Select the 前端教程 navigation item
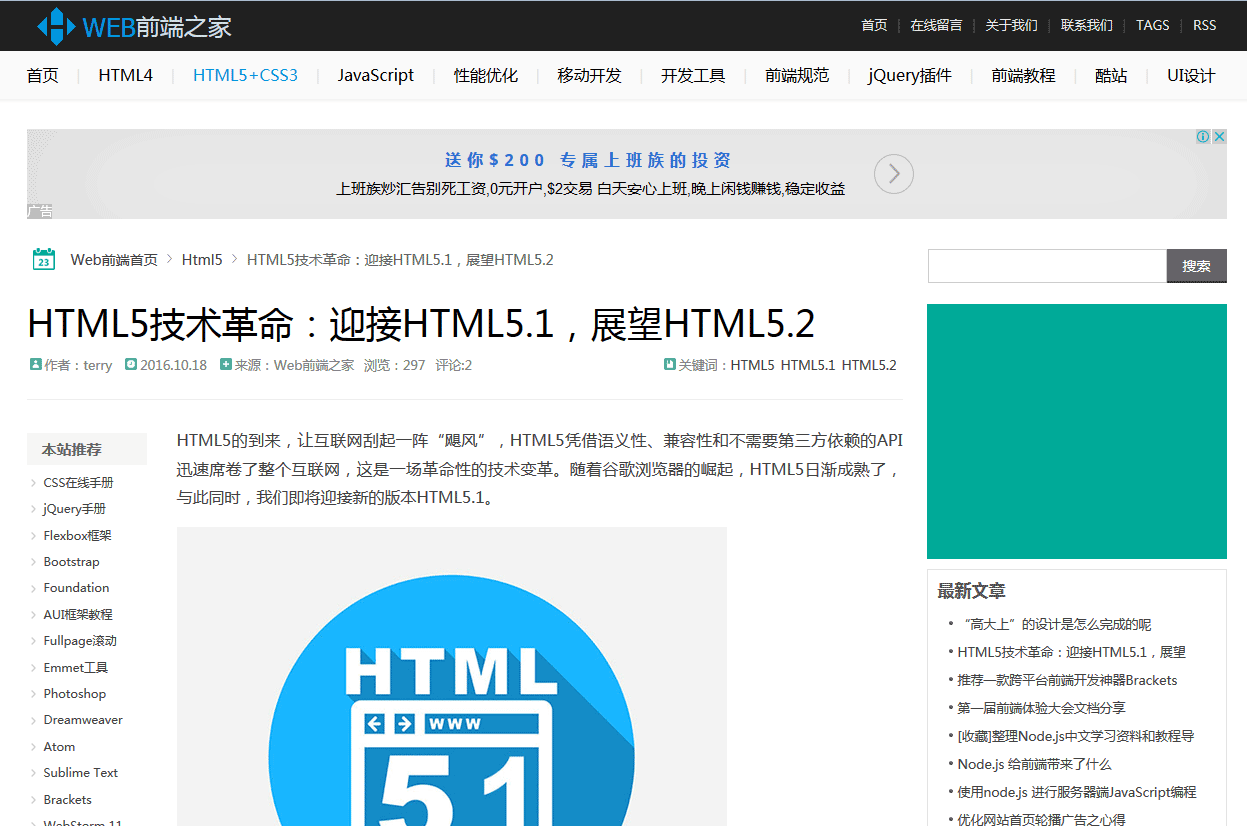The width and height of the screenshot is (1247, 826). point(1023,75)
